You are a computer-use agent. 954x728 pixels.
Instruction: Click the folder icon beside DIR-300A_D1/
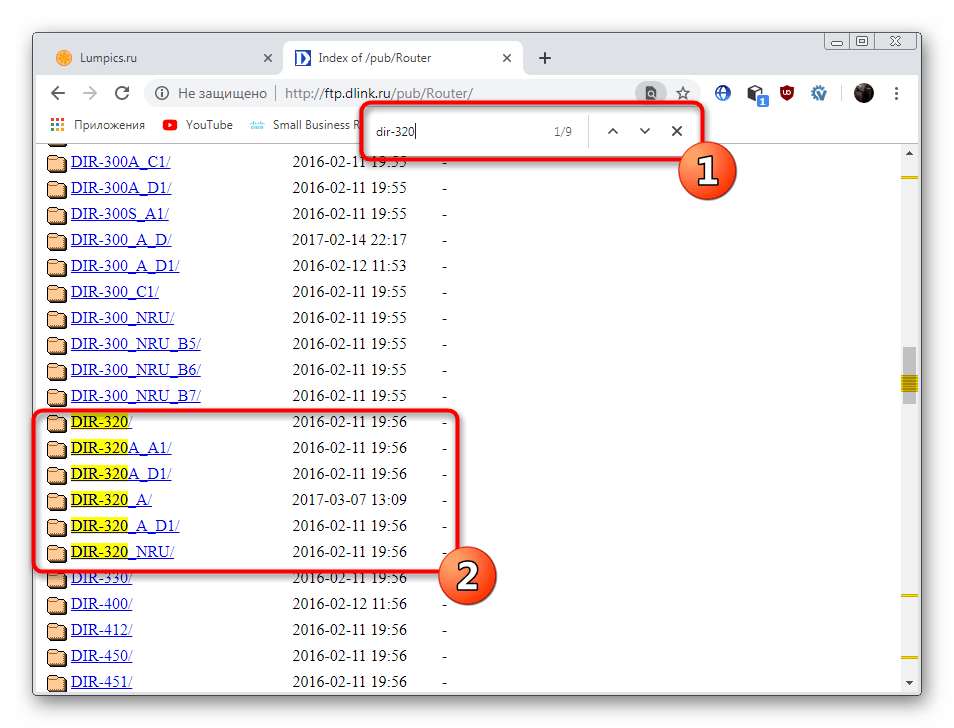[57, 189]
